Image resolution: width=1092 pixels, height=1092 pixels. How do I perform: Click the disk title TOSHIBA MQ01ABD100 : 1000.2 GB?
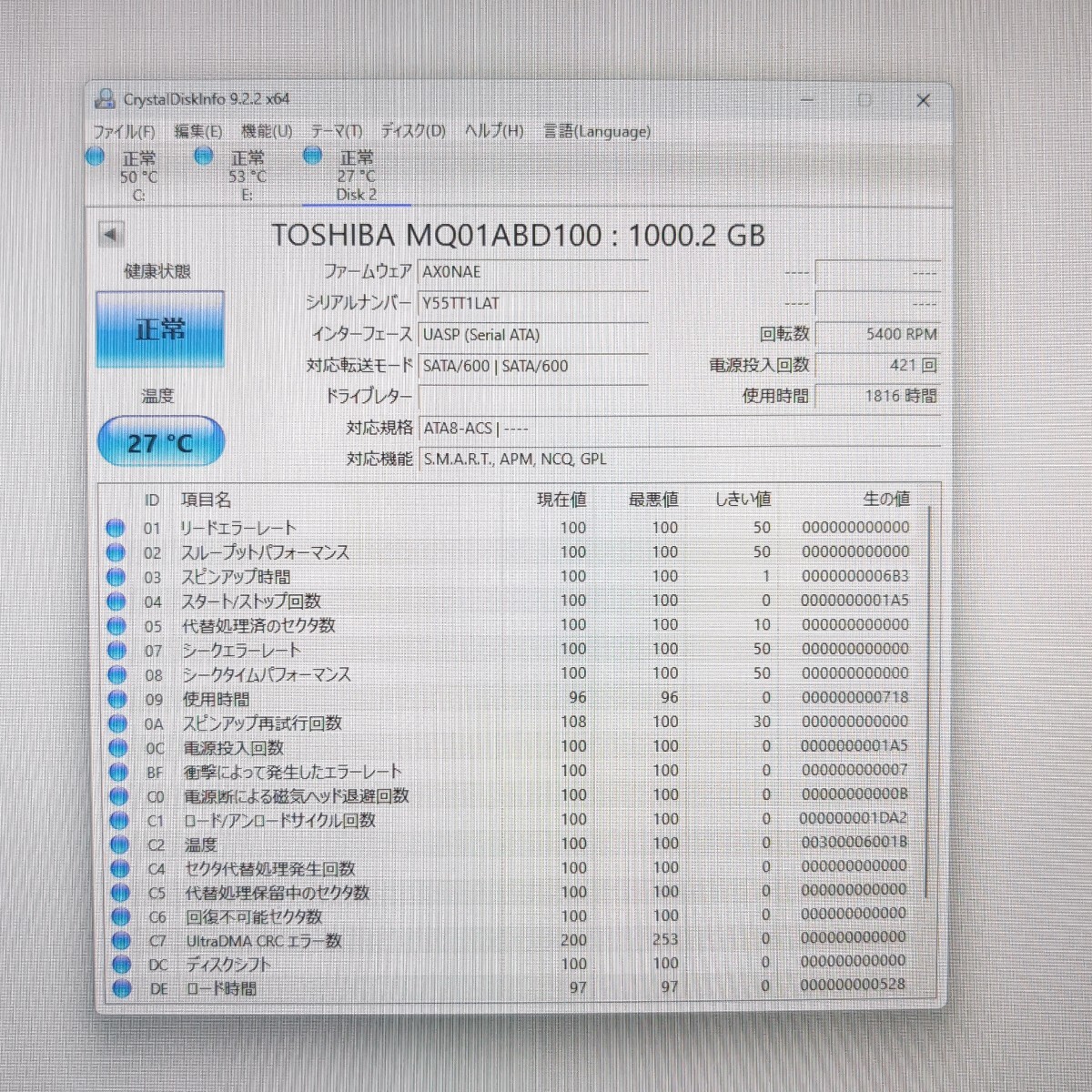519,236
